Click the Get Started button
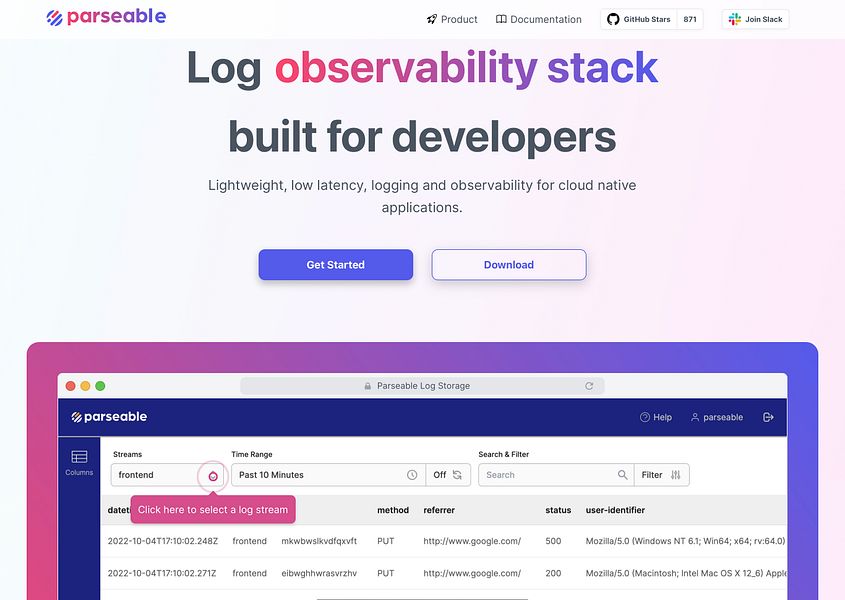845x600 pixels. pos(336,265)
